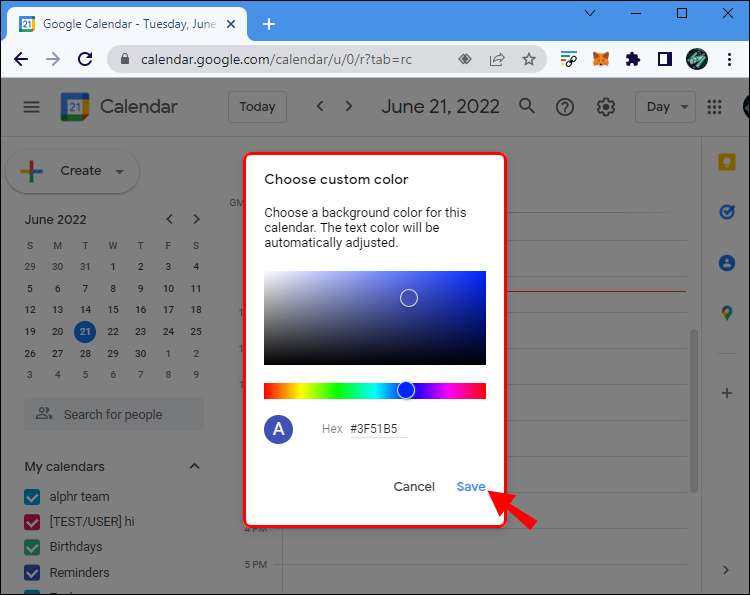The height and width of the screenshot is (595, 750).
Task: Open the MetaMask fox extension
Action: point(601,59)
